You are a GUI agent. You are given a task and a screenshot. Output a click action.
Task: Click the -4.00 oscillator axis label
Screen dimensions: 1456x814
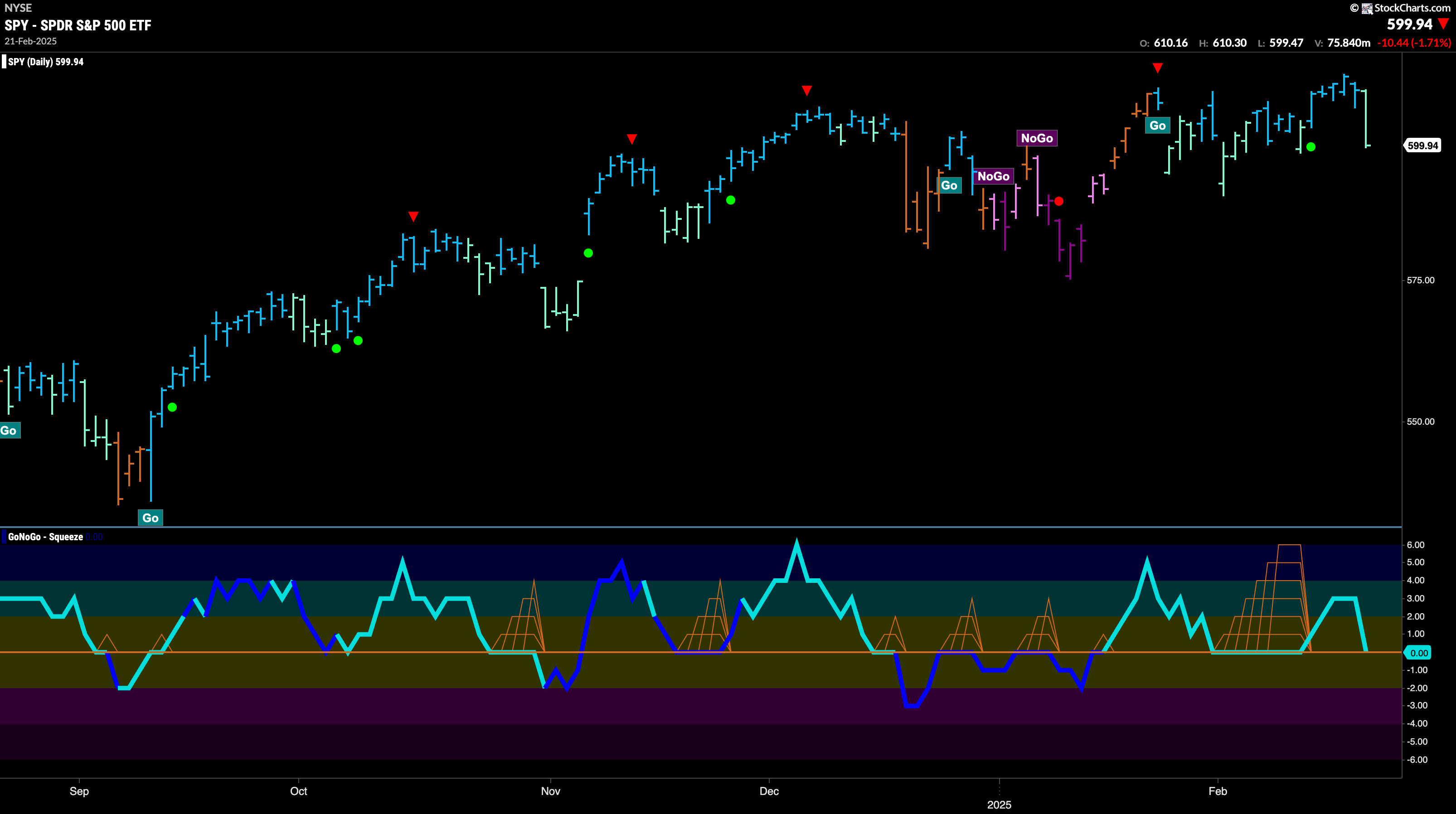(x=1417, y=723)
